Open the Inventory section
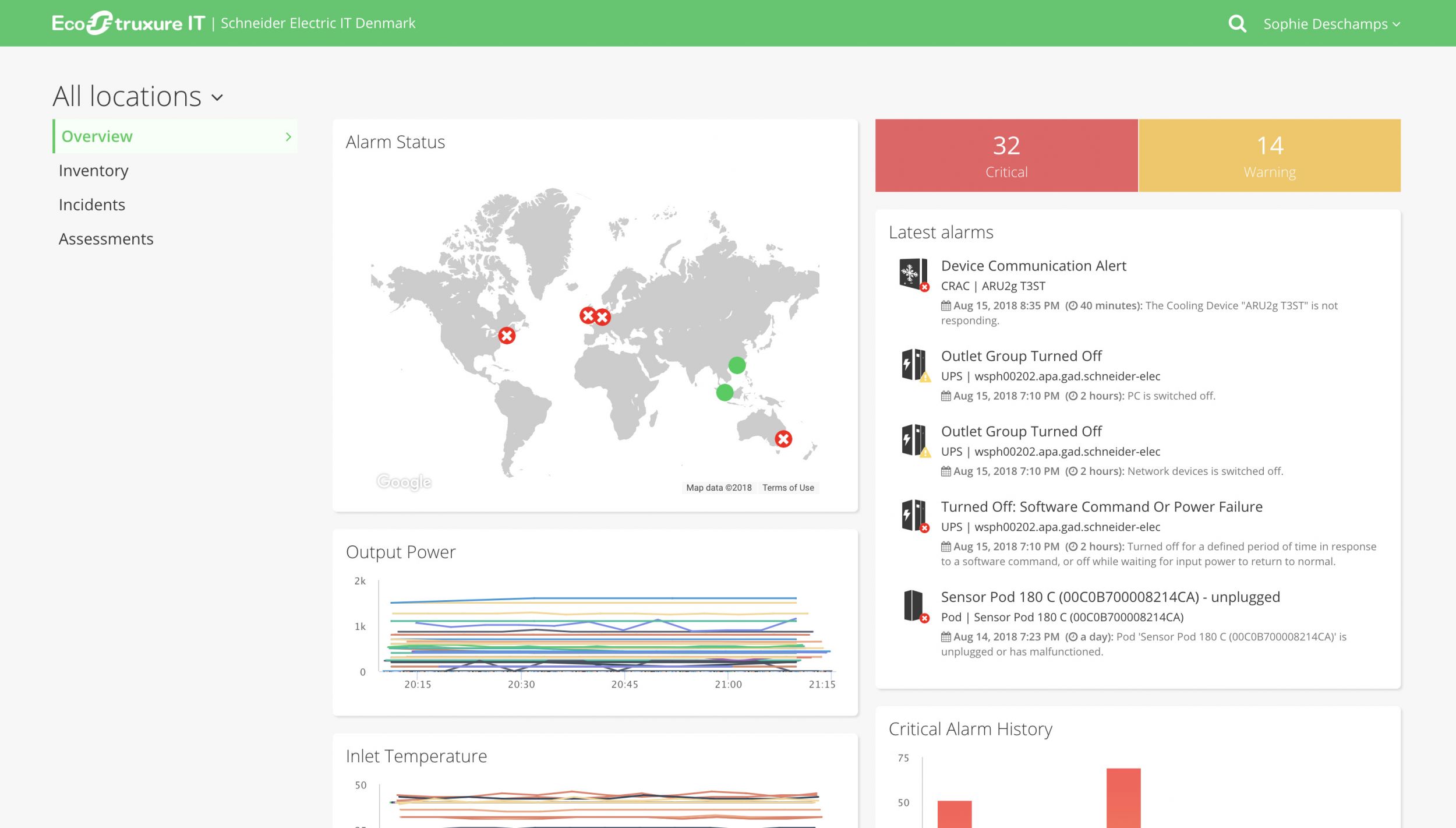Image resolution: width=1456 pixels, height=828 pixels. [93, 171]
